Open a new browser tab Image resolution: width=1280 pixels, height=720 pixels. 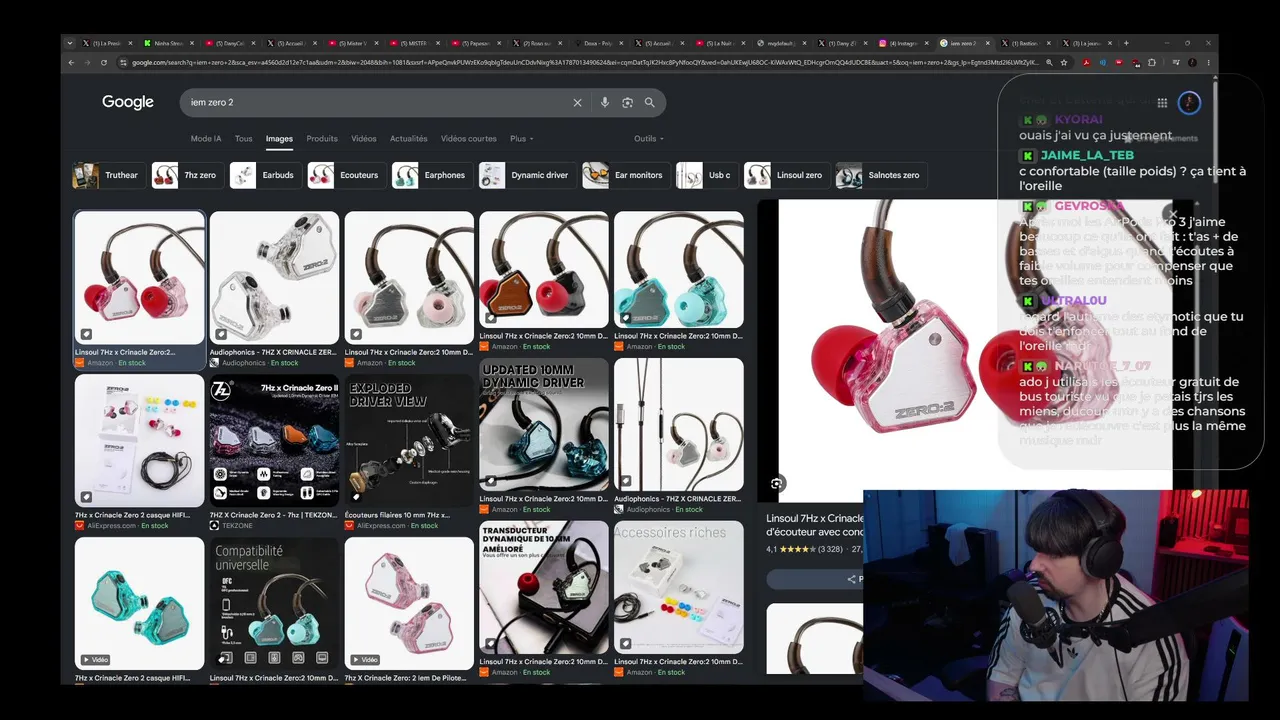click(1126, 43)
